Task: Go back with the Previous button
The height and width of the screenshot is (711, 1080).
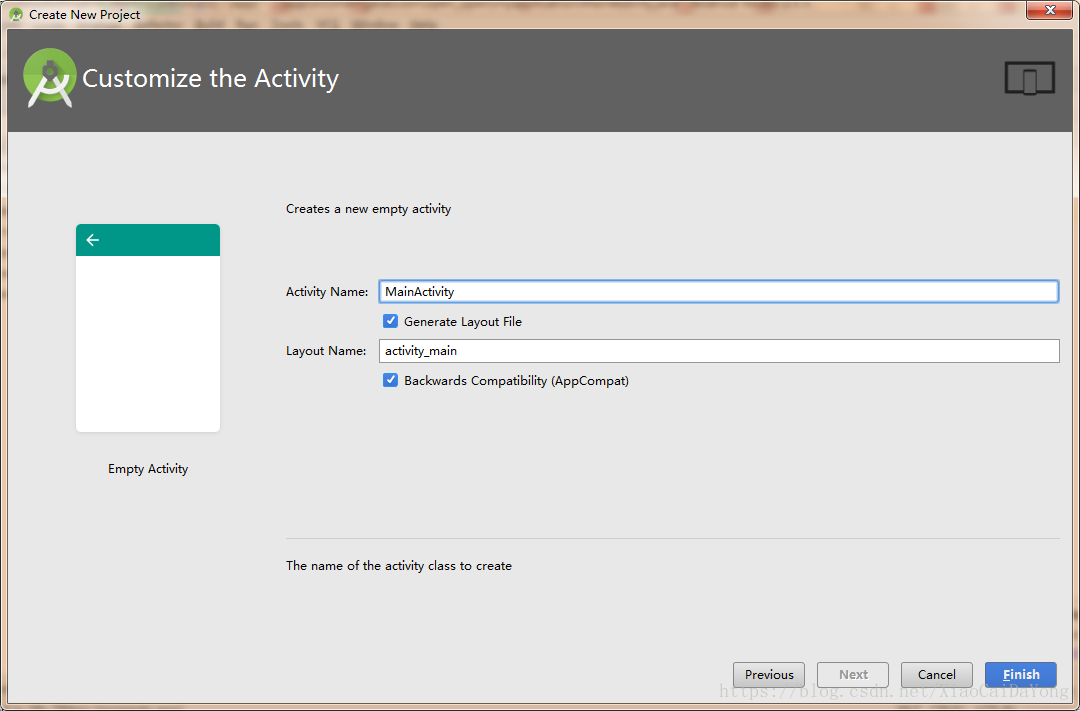Action: click(769, 674)
